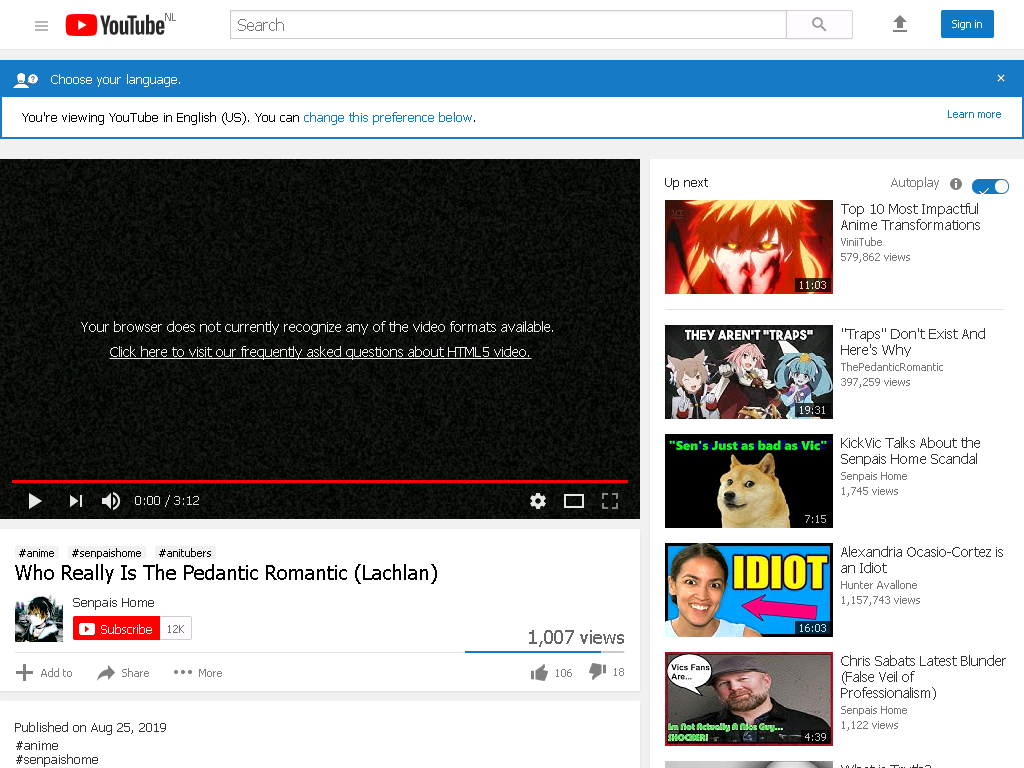This screenshot has width=1024, height=768.
Task: Open Alexandria Ocasio-Cortez IDIOT thumbnail
Action: (748, 590)
